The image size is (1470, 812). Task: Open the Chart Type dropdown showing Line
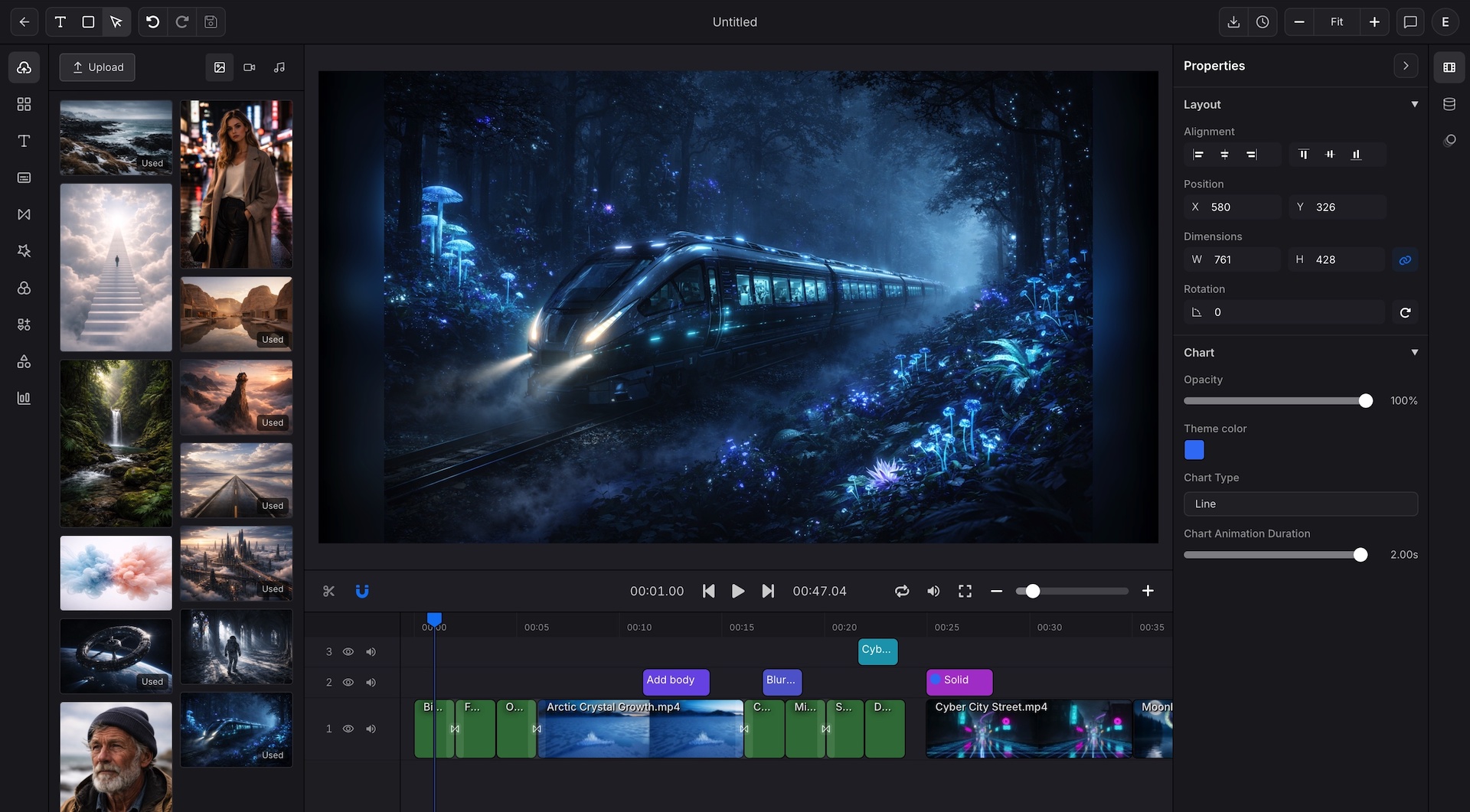[1301, 504]
